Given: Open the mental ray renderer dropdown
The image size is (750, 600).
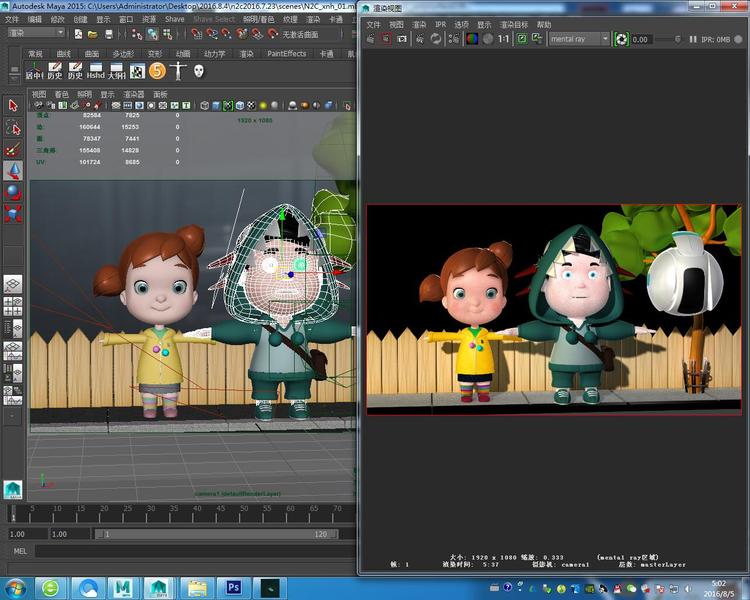Looking at the screenshot, I should coord(579,39).
